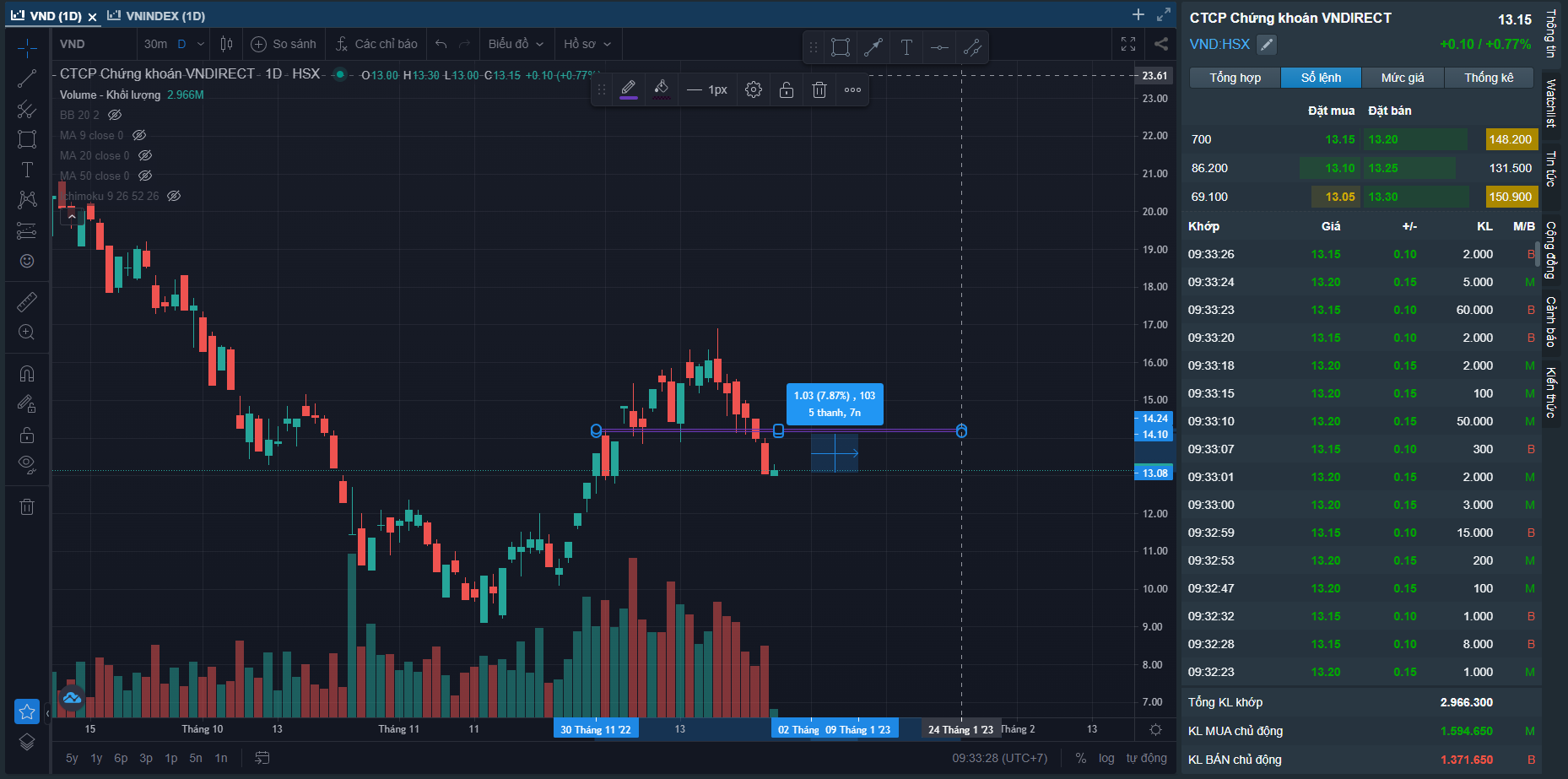1568x779 pixels.
Task: Open the pitchfork and Gann tools
Action: pos(27,109)
